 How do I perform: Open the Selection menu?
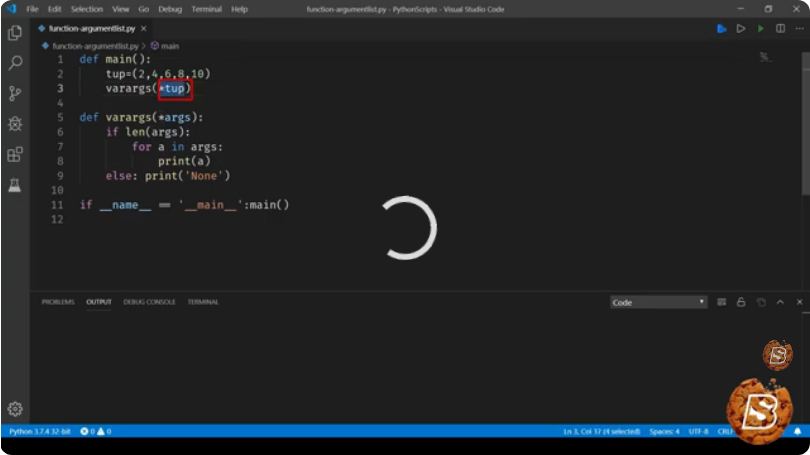pyautogui.click(x=87, y=9)
